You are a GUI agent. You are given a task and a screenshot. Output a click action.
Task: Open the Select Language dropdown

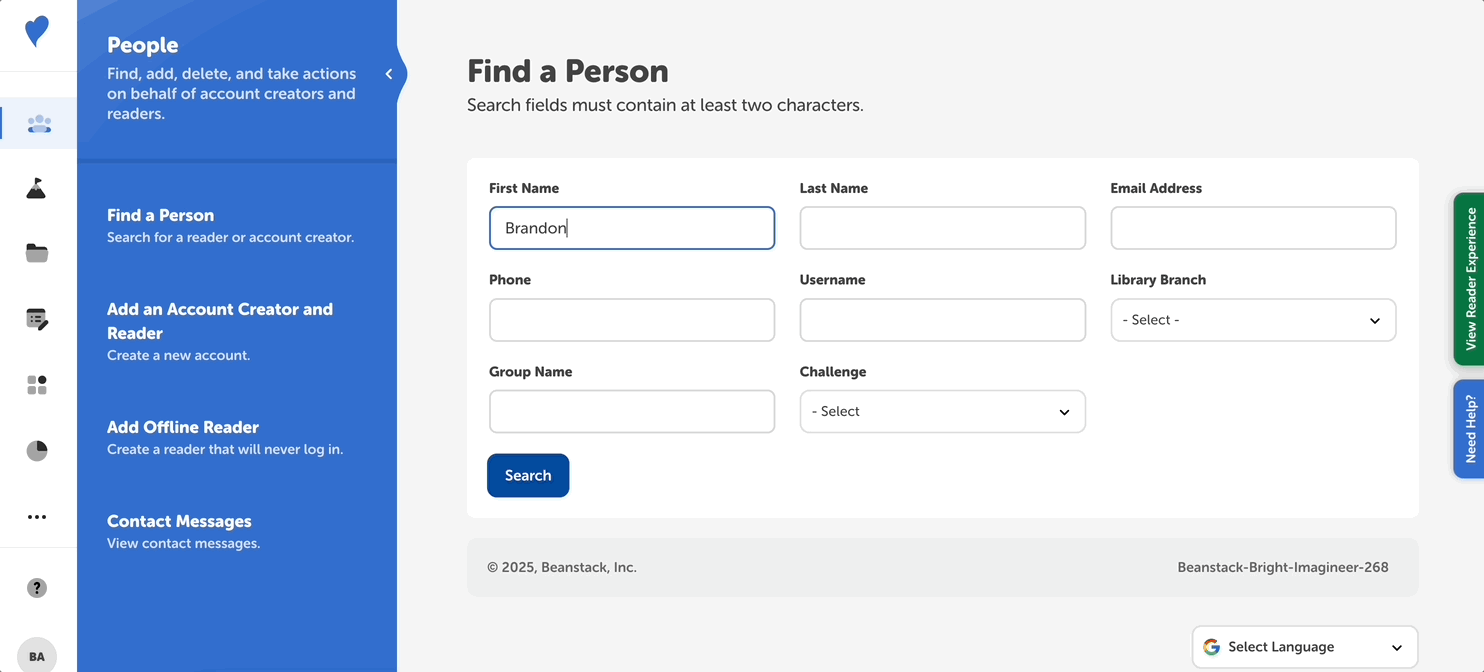point(1304,647)
